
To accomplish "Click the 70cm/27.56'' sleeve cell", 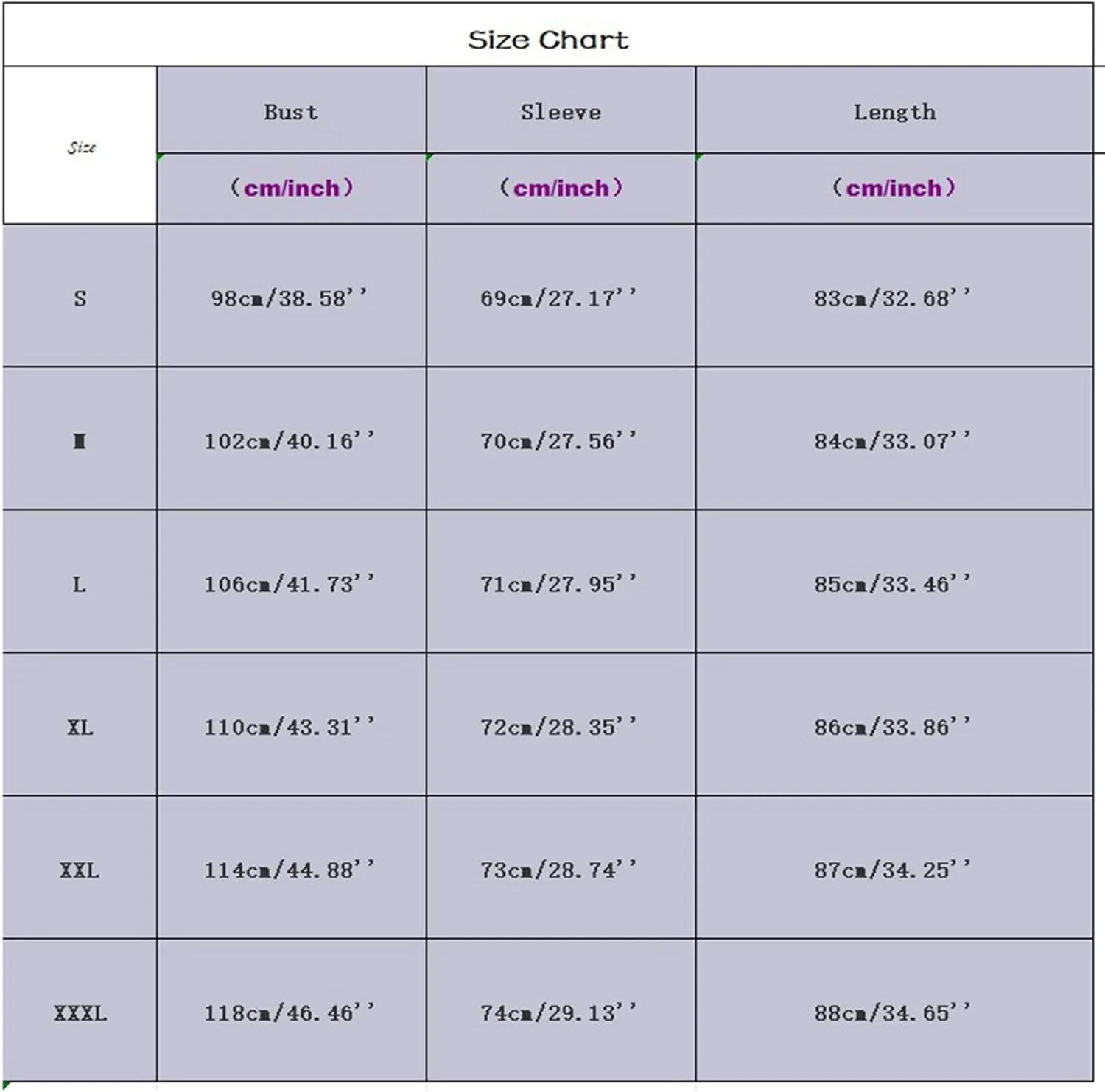I will [561, 439].
